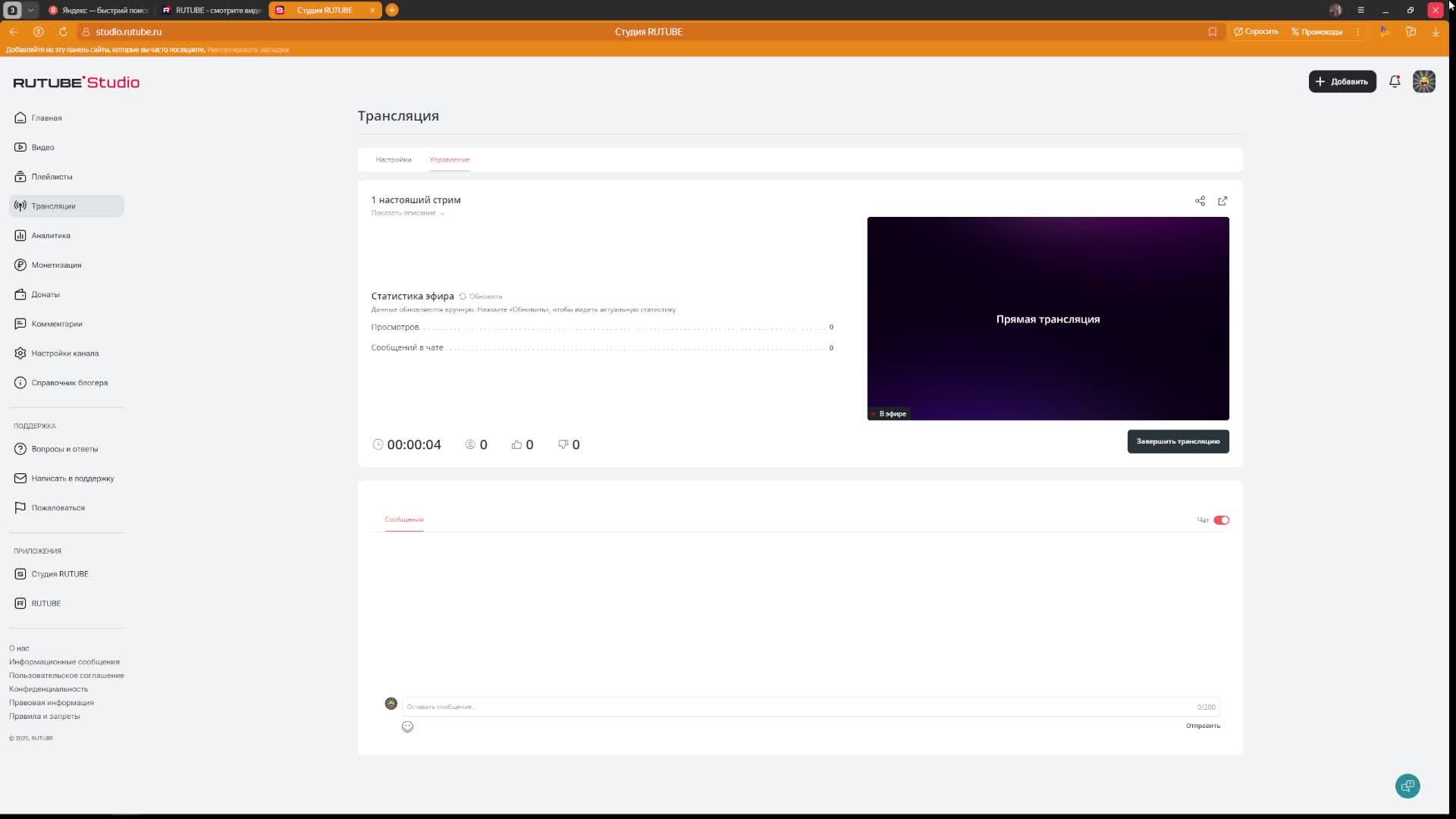Screen dimensions: 1456x819
Task: Click the Отправить link to send message
Action: pyautogui.click(x=1203, y=726)
